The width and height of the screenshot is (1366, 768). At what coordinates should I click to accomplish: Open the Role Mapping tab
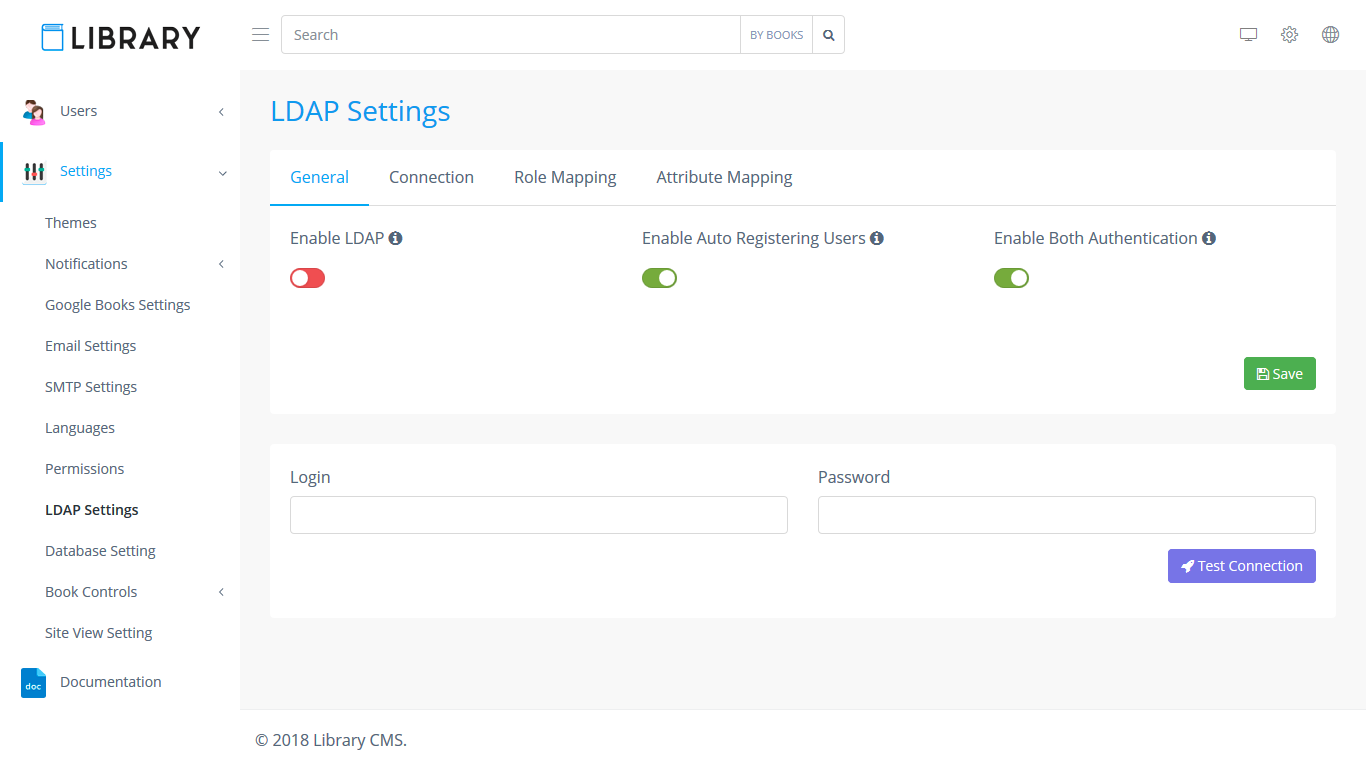(565, 177)
